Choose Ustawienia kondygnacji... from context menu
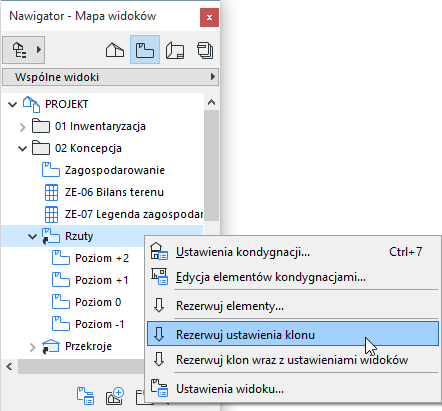 pyautogui.click(x=293, y=252)
